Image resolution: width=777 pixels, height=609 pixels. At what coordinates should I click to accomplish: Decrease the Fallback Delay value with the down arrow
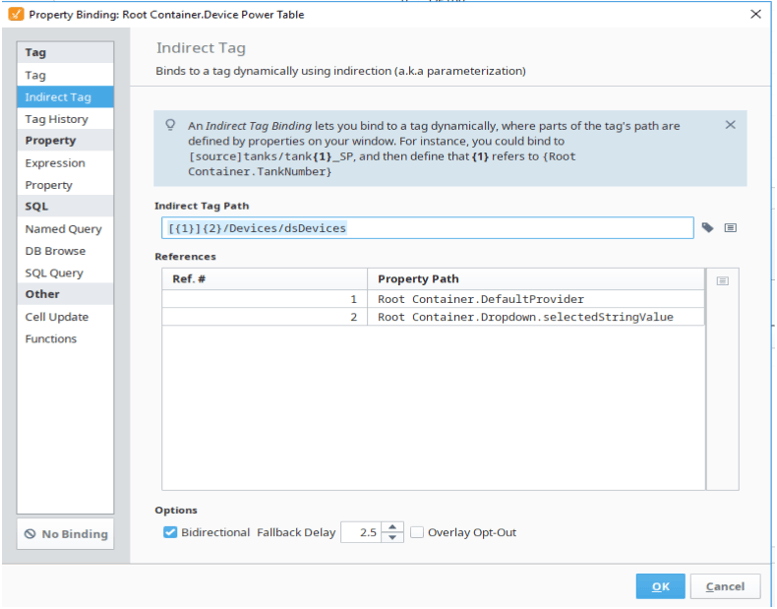point(392,537)
